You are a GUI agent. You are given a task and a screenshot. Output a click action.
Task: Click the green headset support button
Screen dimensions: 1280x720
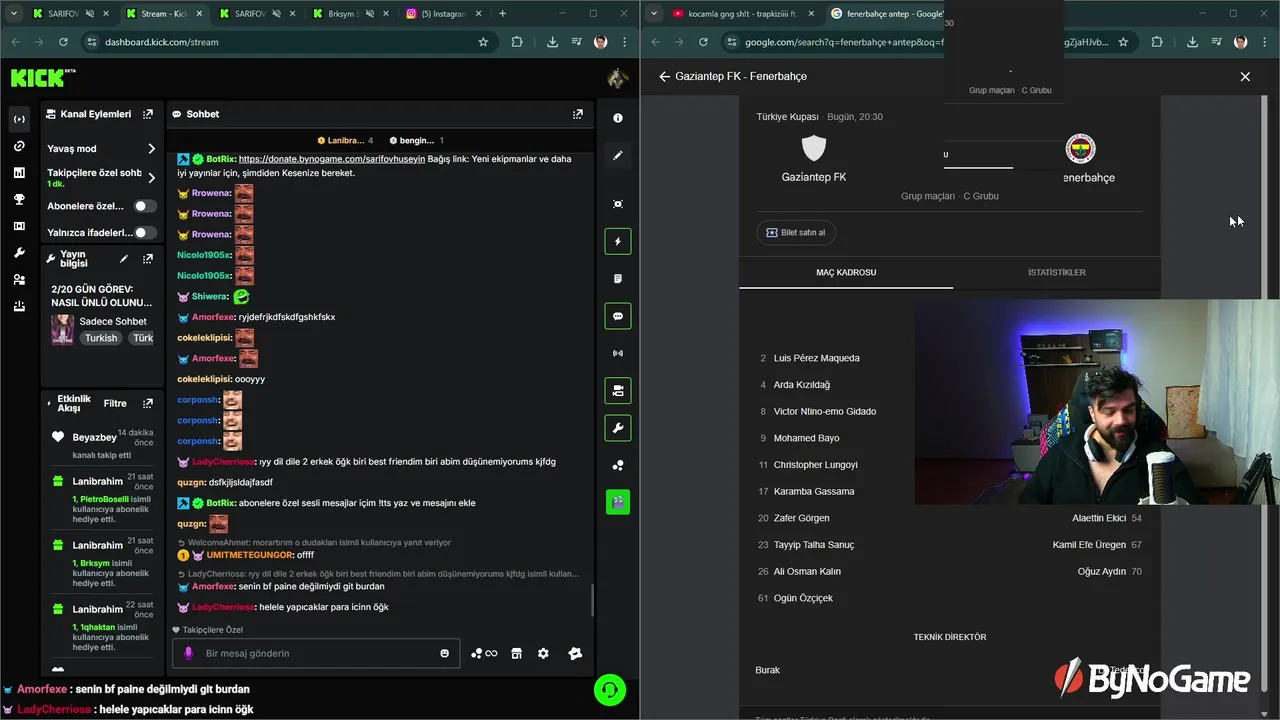pos(610,690)
